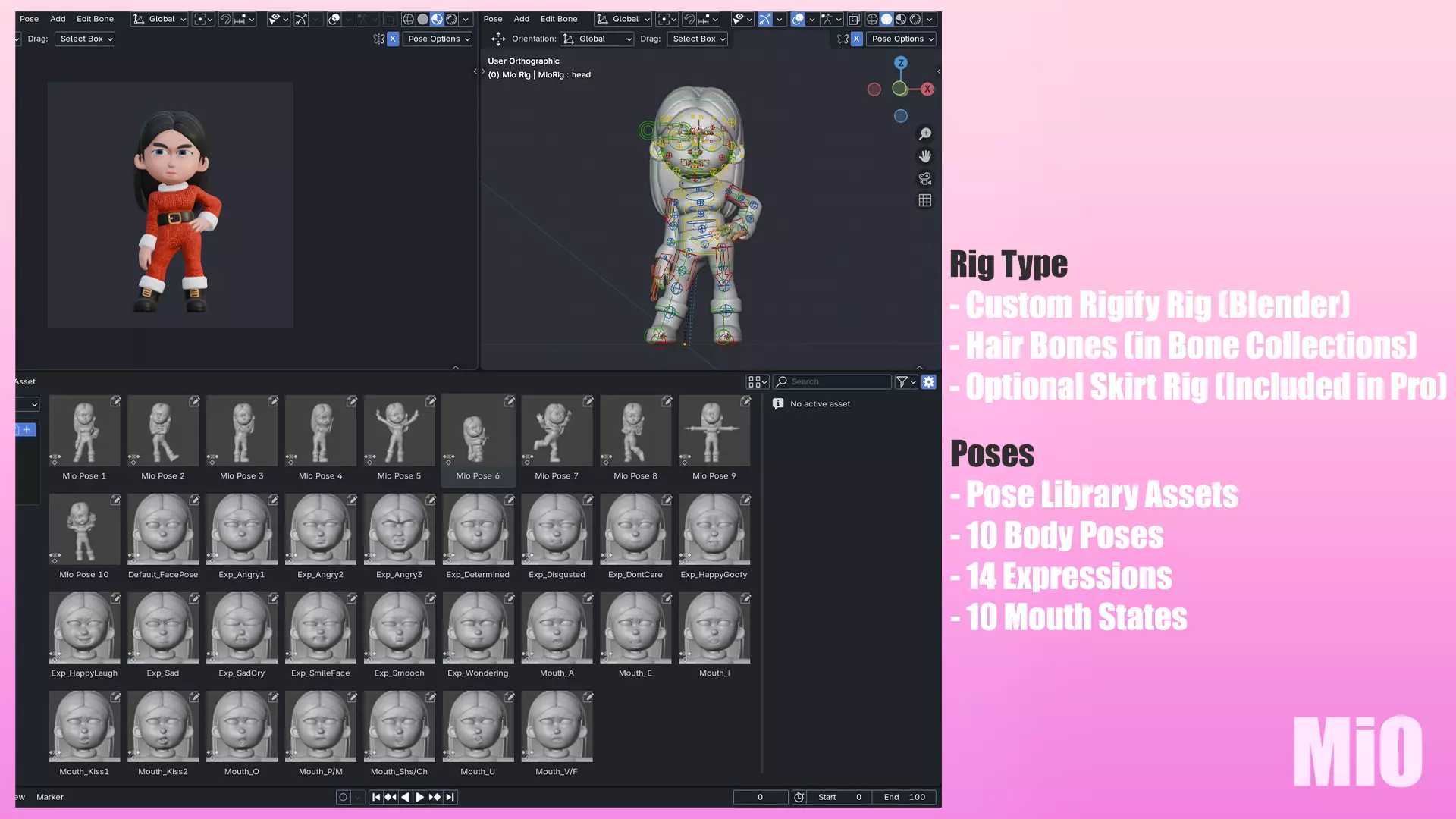
Task: Select Move tool icon in right viewport
Action: [x=497, y=39]
